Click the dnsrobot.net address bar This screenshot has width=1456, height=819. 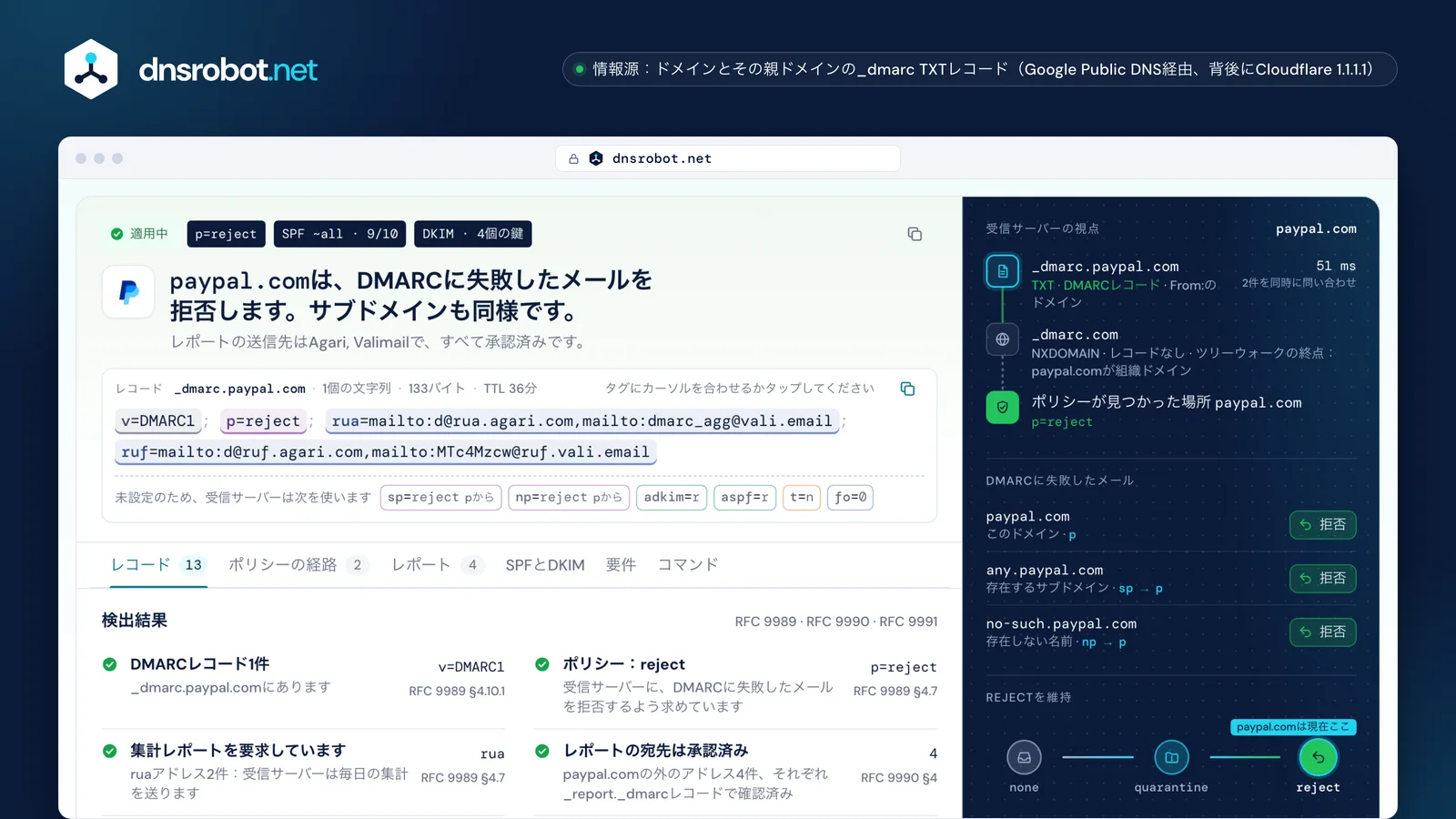(x=728, y=158)
